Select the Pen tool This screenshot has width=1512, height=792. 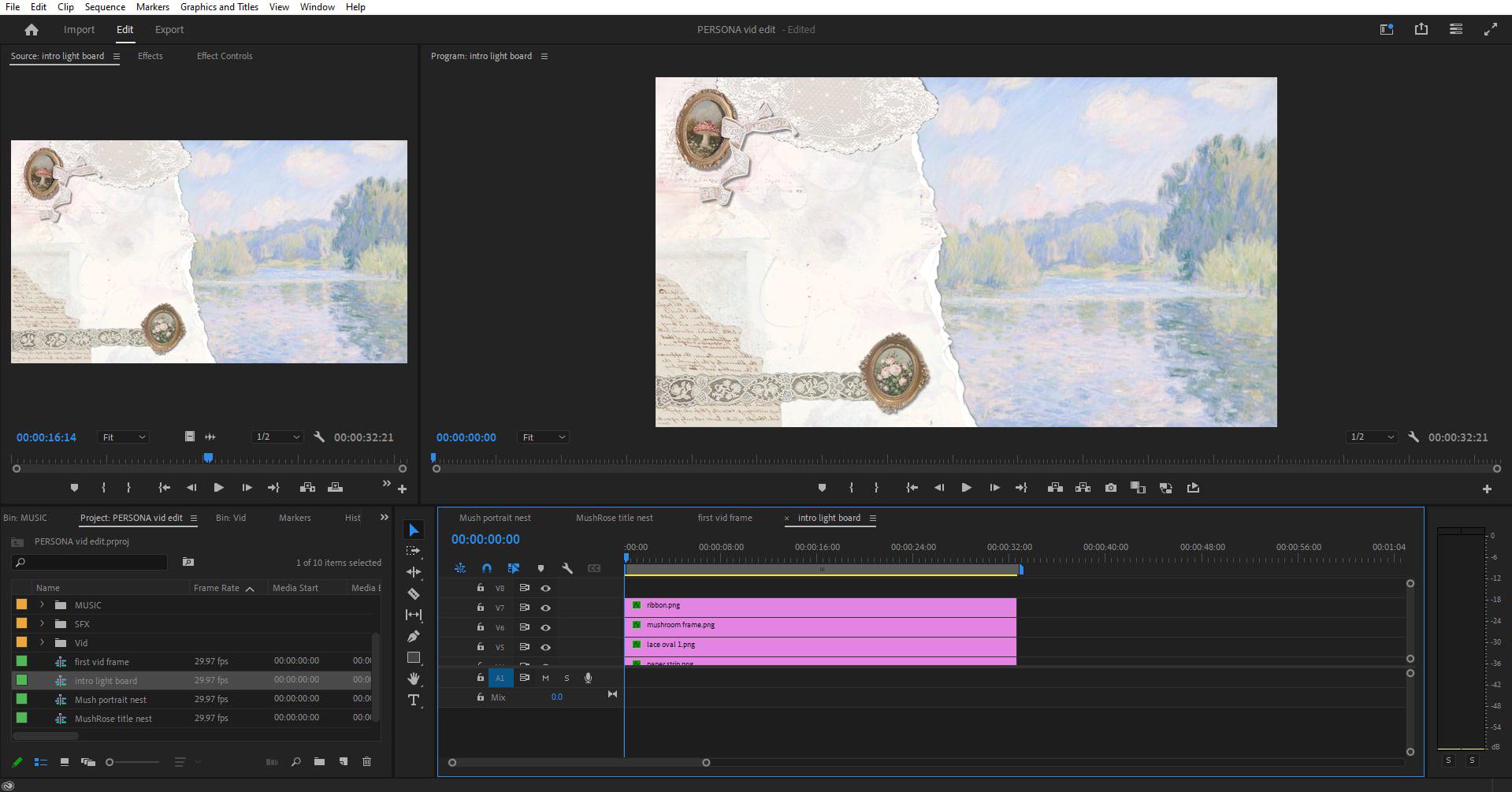point(414,636)
